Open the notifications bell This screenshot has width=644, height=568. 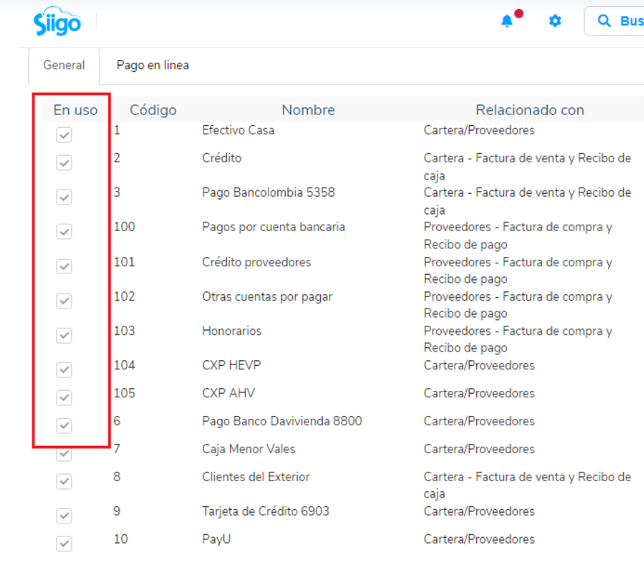pos(508,21)
